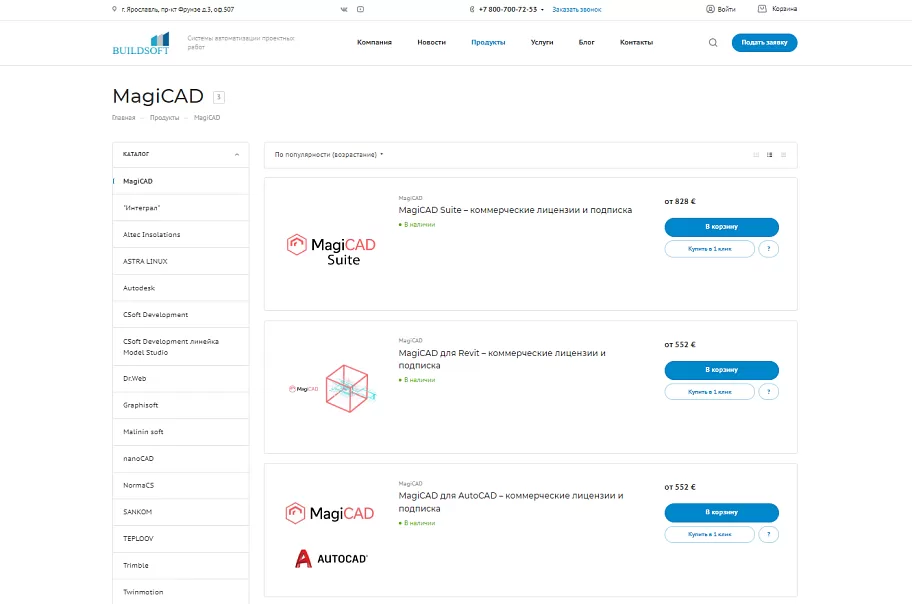
Task: Click the Войти login link
Action: click(726, 9)
